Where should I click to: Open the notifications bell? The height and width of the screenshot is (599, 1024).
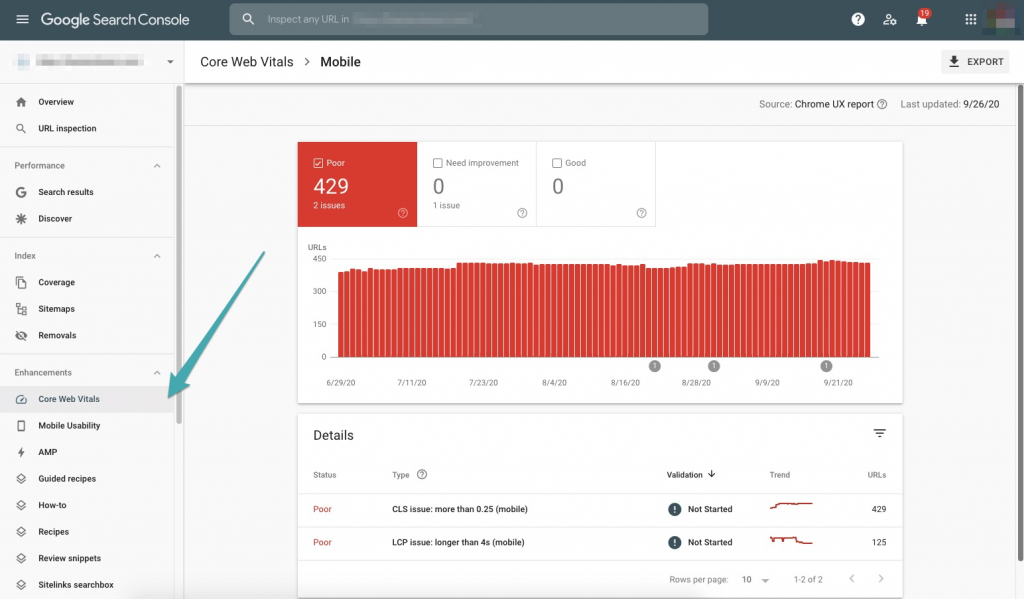[x=921, y=18]
